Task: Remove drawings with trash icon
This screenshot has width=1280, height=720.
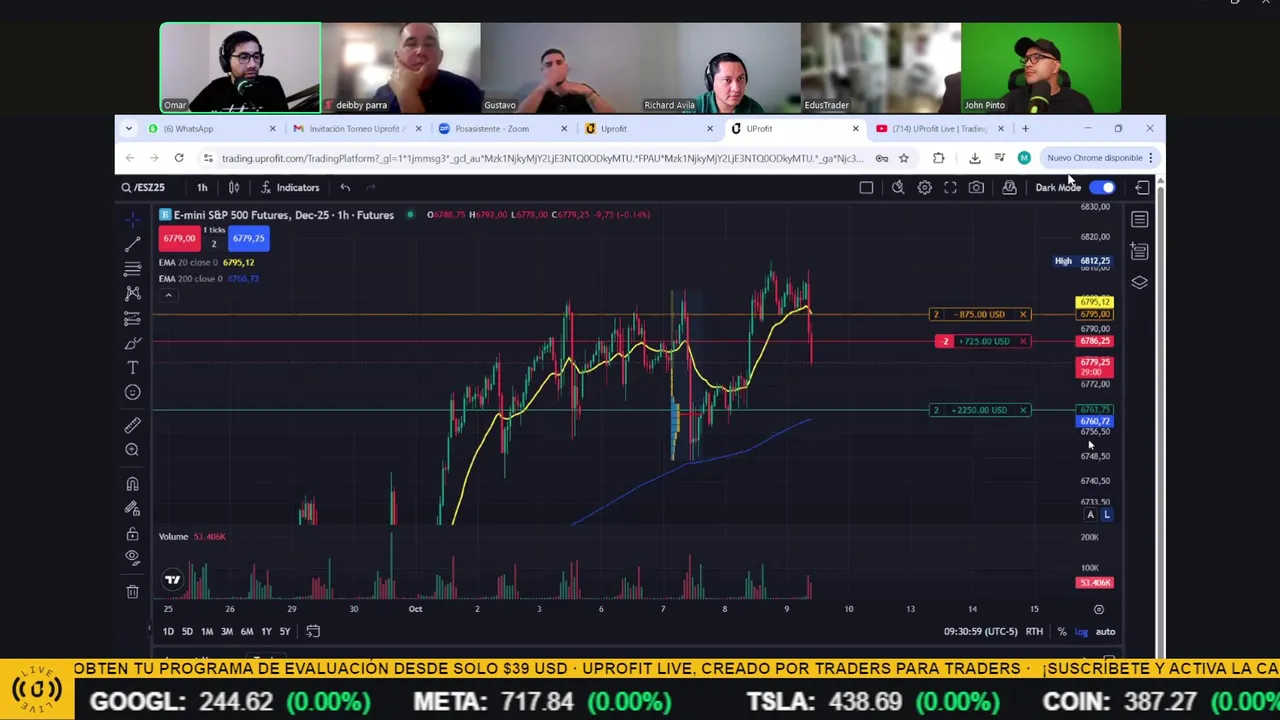Action: pos(132,592)
